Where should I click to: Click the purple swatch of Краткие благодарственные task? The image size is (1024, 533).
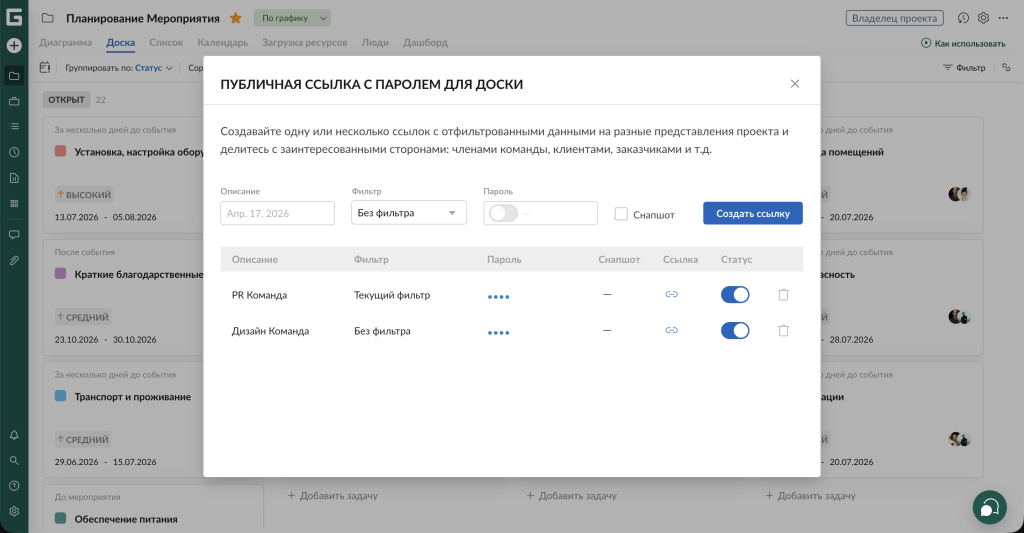(x=61, y=274)
